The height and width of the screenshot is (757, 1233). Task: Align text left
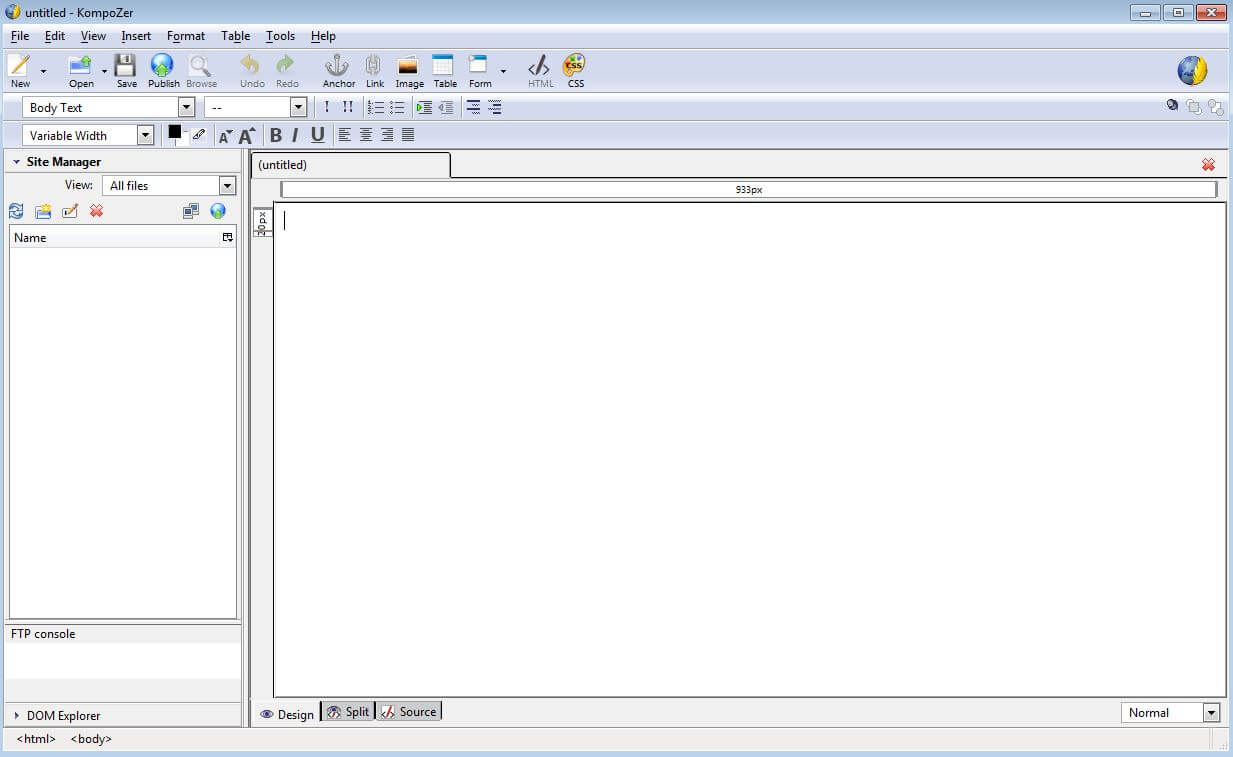click(x=345, y=135)
